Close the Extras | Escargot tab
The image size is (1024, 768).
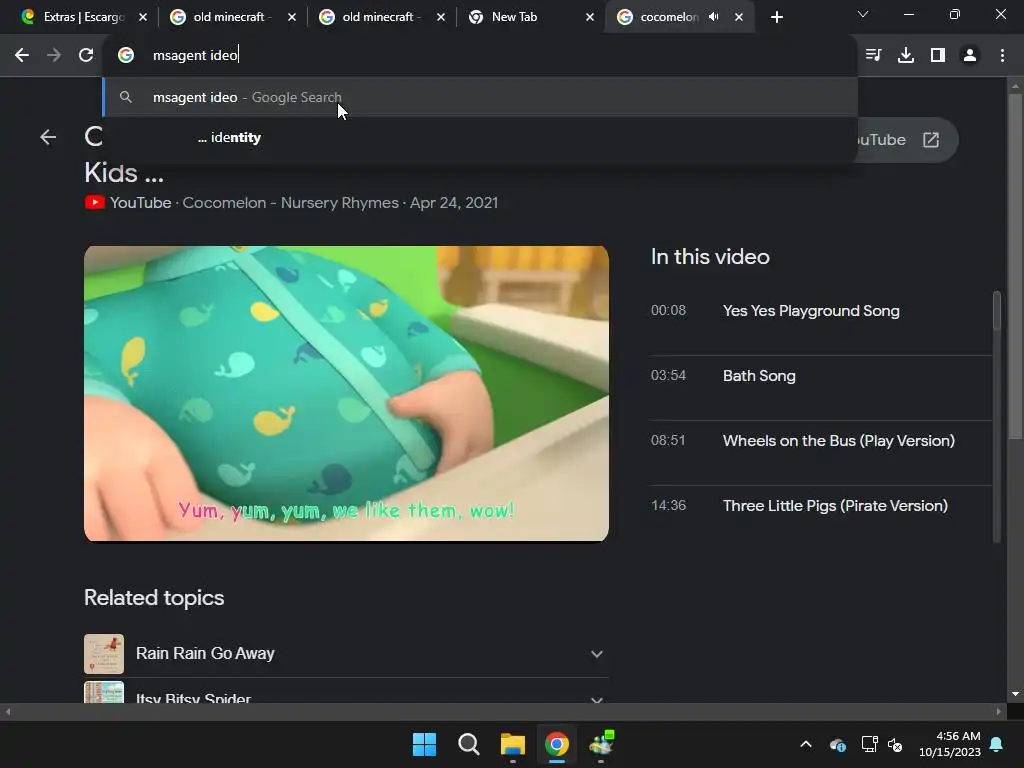click(143, 17)
